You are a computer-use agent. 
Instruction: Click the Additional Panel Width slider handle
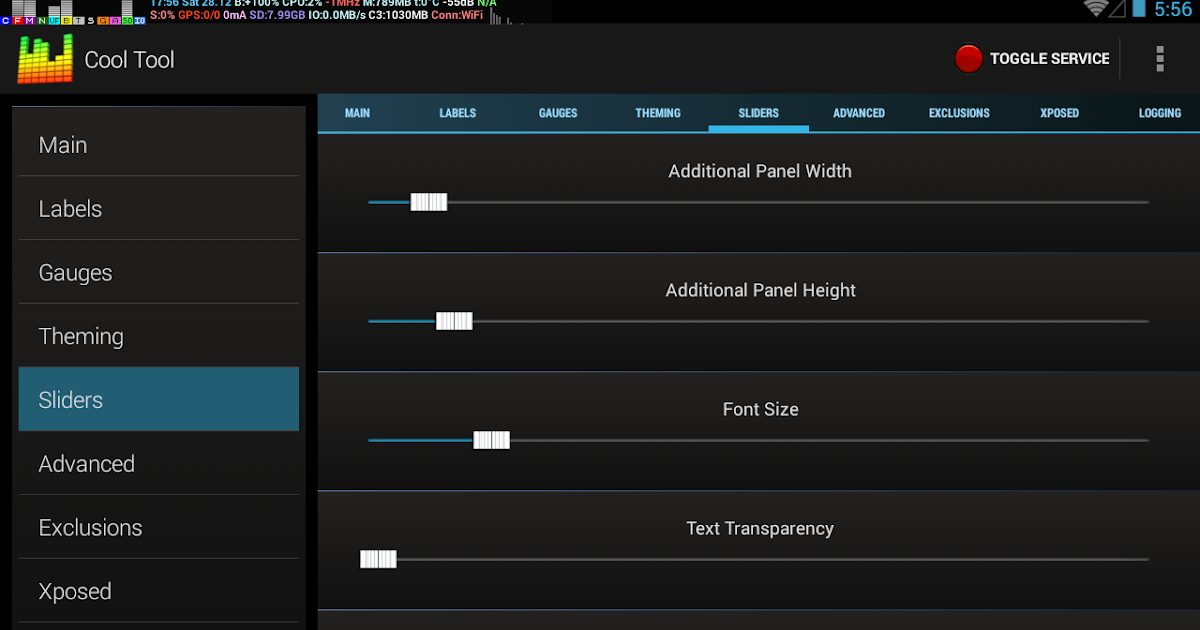coord(429,202)
